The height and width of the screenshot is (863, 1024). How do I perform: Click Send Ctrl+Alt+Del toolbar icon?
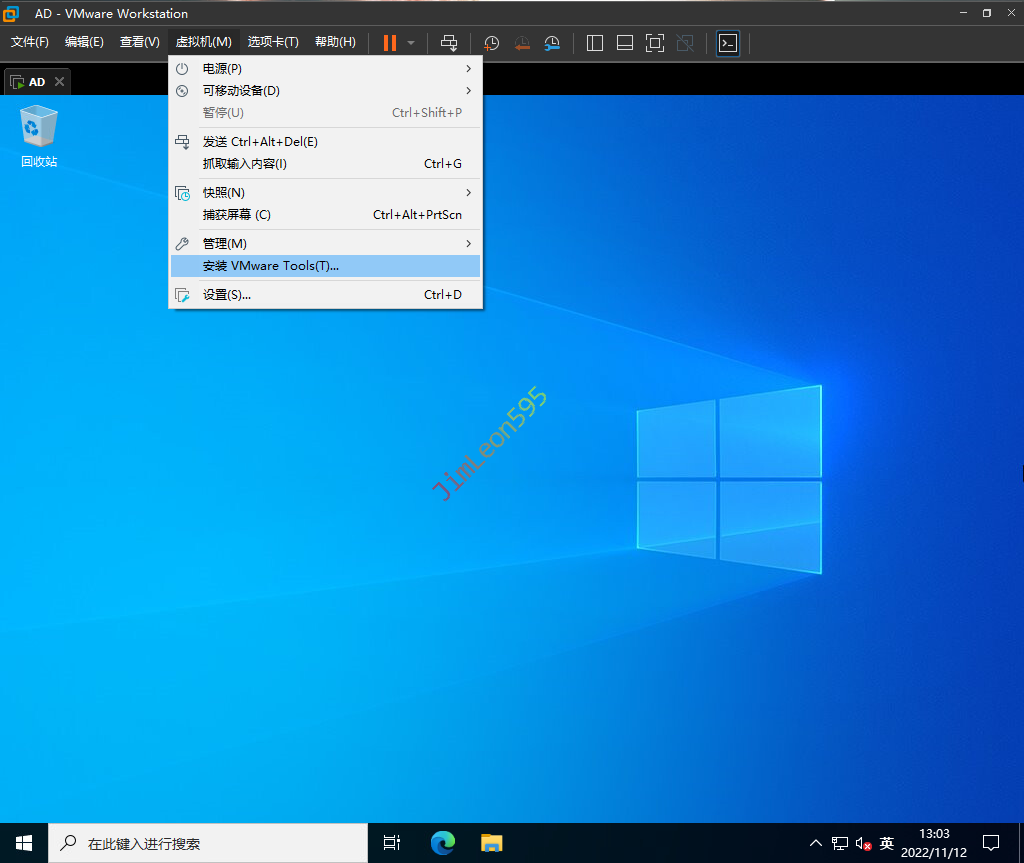click(x=449, y=43)
